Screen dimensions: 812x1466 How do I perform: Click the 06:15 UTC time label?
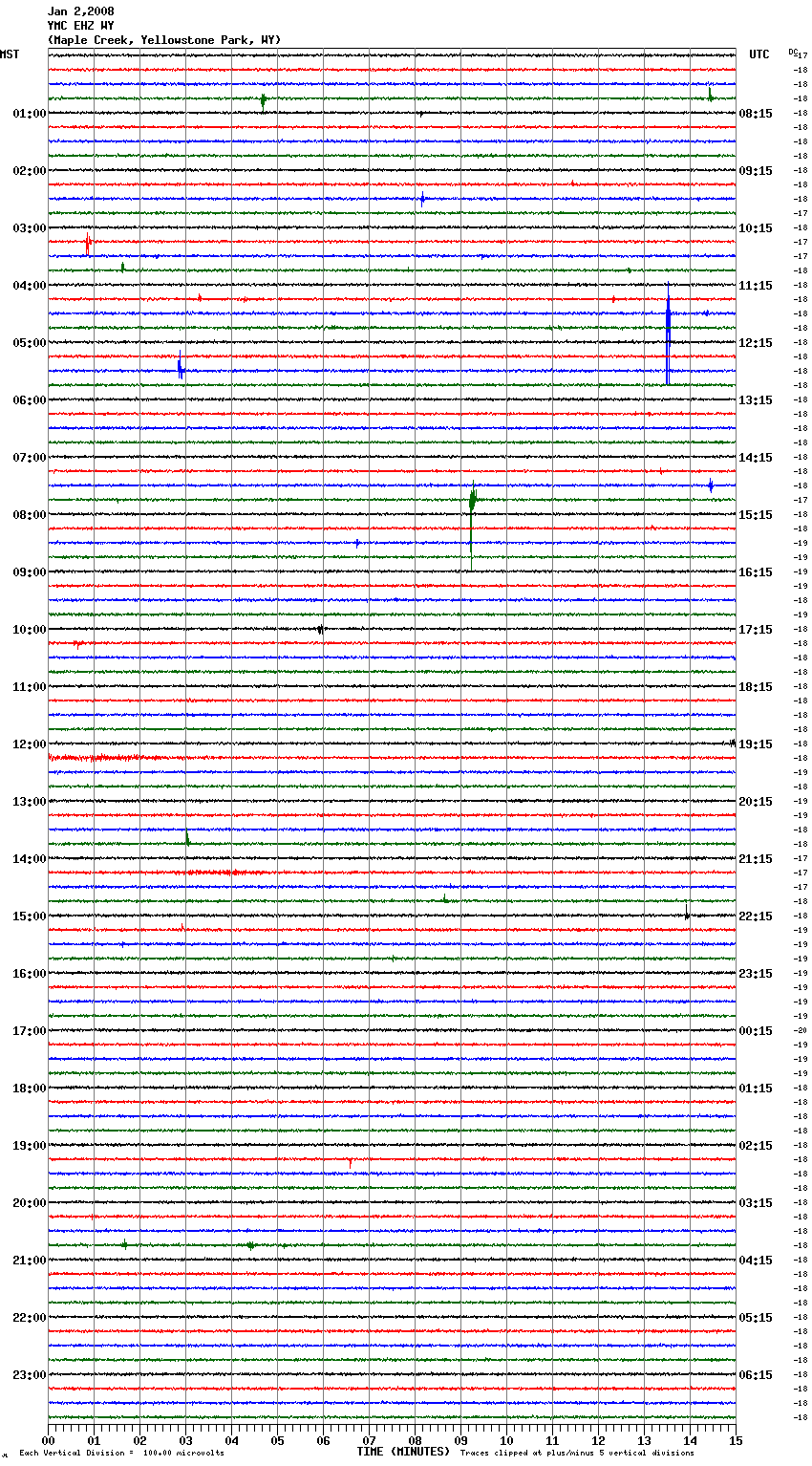pyautogui.click(x=756, y=1375)
